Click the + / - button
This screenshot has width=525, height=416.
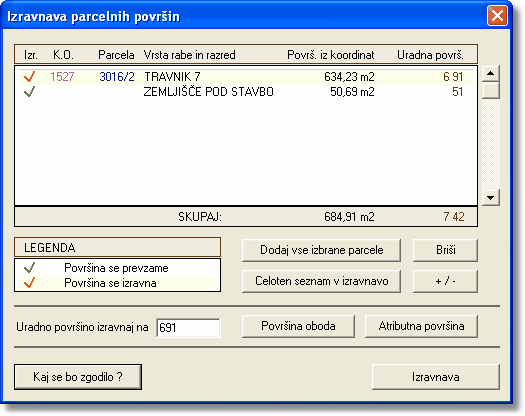point(445,281)
